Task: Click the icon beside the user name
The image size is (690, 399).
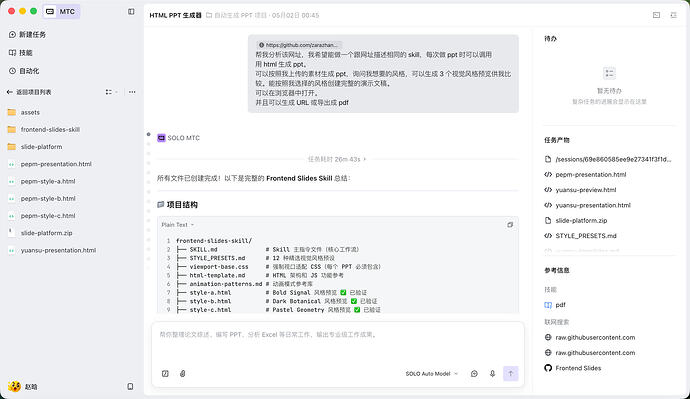Action: pyautogui.click(x=130, y=386)
